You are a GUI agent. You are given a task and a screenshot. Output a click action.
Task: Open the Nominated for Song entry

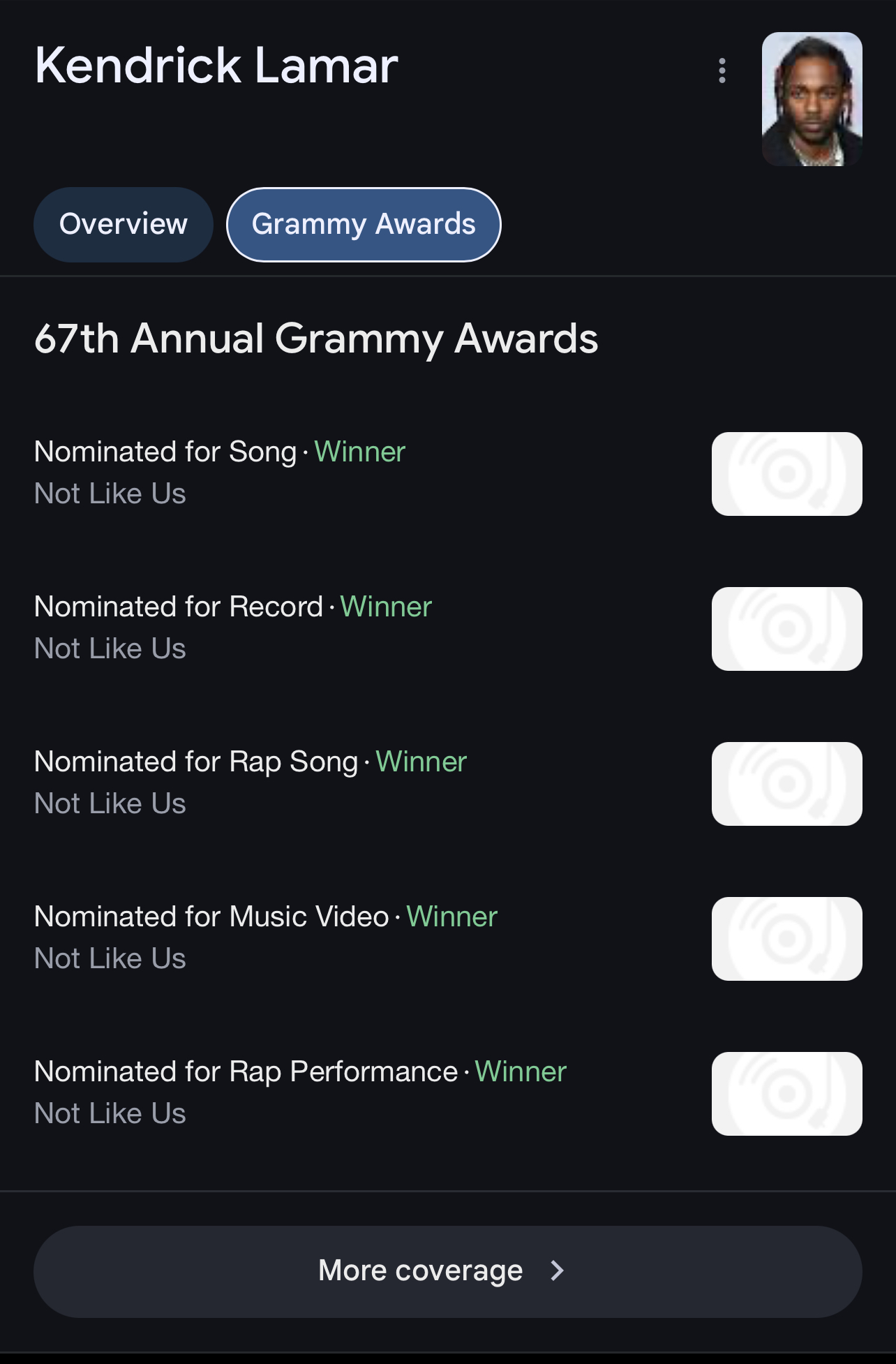(448, 473)
